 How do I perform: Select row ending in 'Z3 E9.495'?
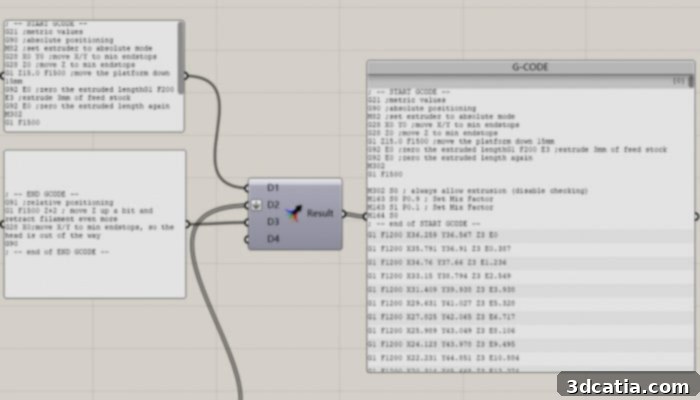[x=530, y=344]
